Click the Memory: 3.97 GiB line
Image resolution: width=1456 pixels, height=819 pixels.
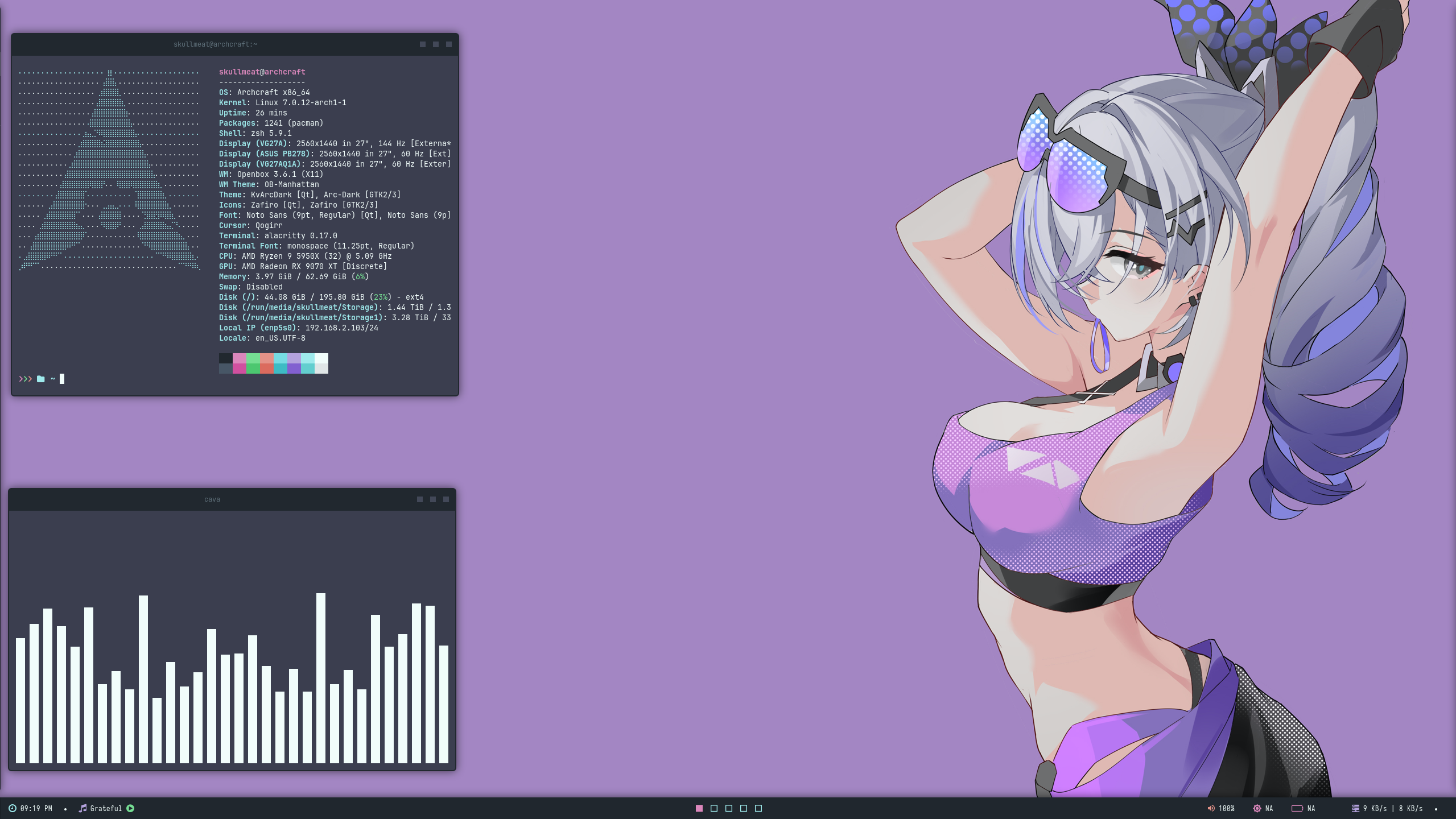[x=294, y=276]
